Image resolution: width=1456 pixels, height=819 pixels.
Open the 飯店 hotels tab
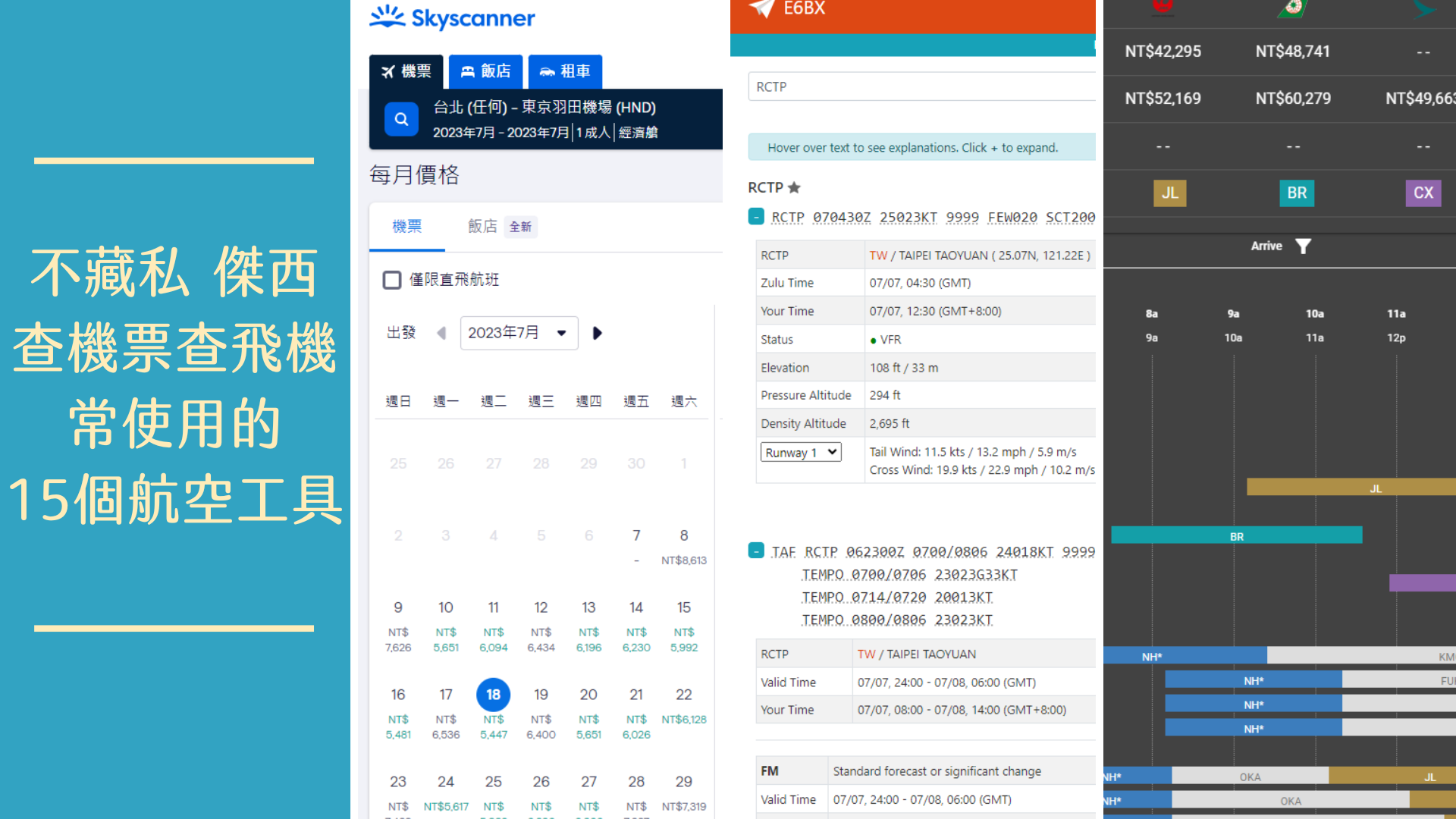pos(485,71)
